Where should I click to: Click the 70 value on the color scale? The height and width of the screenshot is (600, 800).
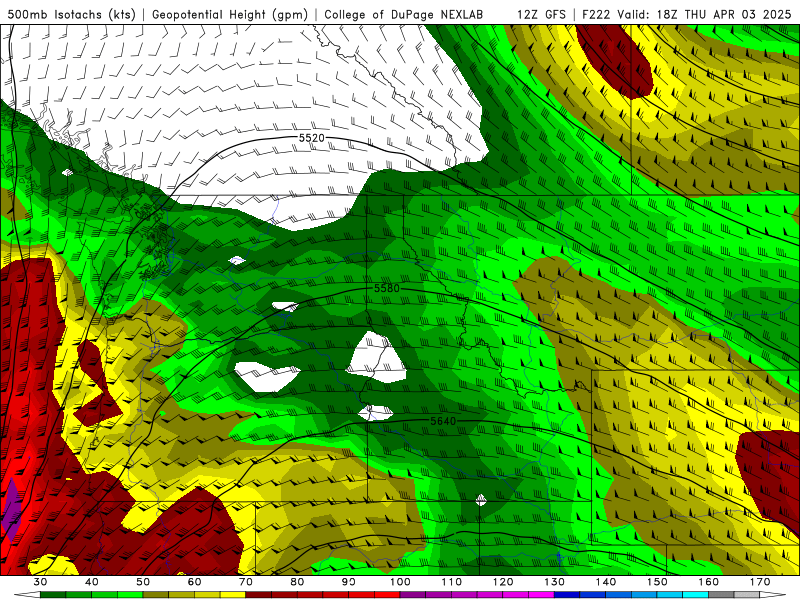click(246, 582)
